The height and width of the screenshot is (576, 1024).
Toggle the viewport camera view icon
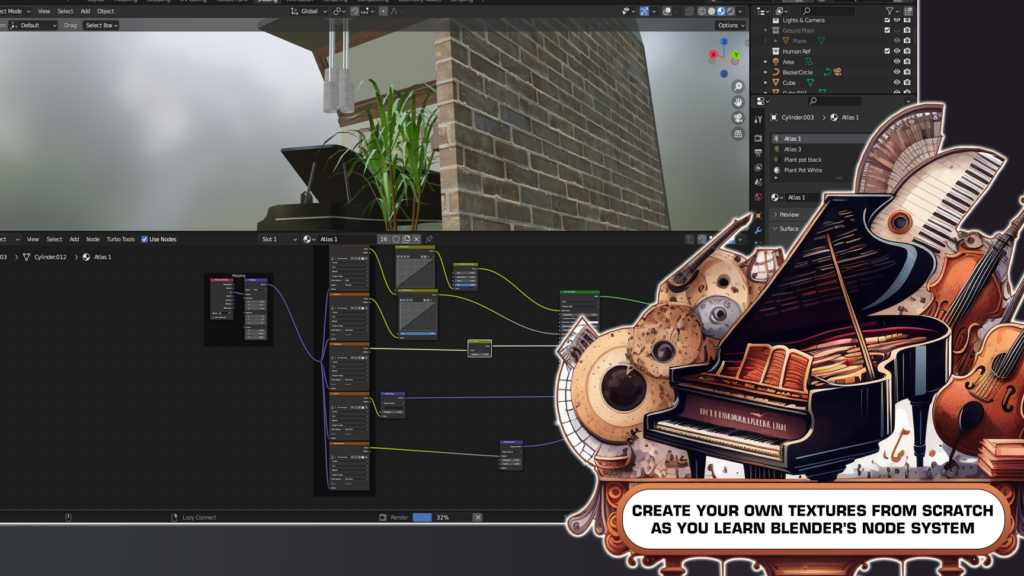click(x=738, y=118)
